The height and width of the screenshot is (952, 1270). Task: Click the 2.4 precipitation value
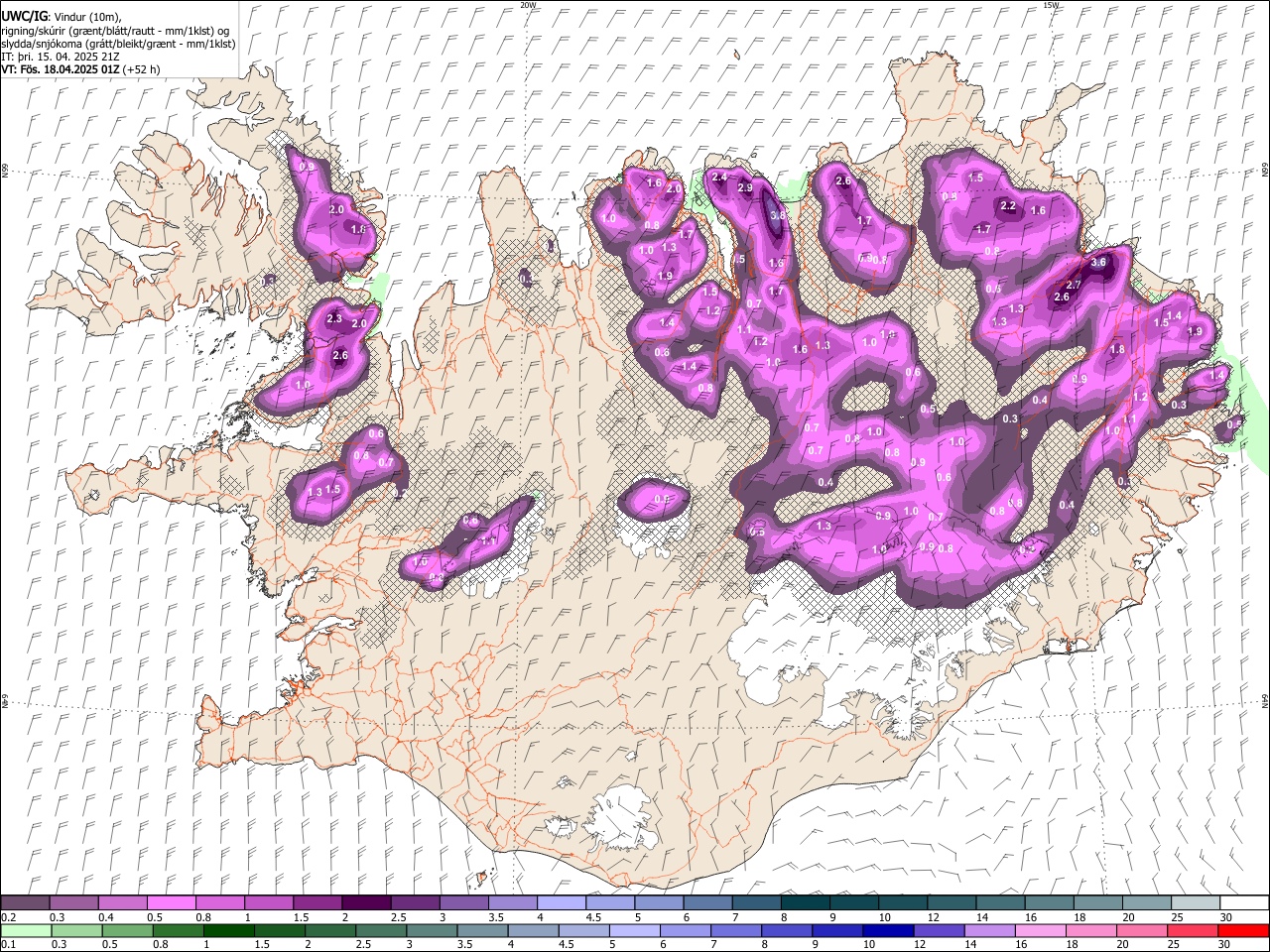[x=719, y=177]
